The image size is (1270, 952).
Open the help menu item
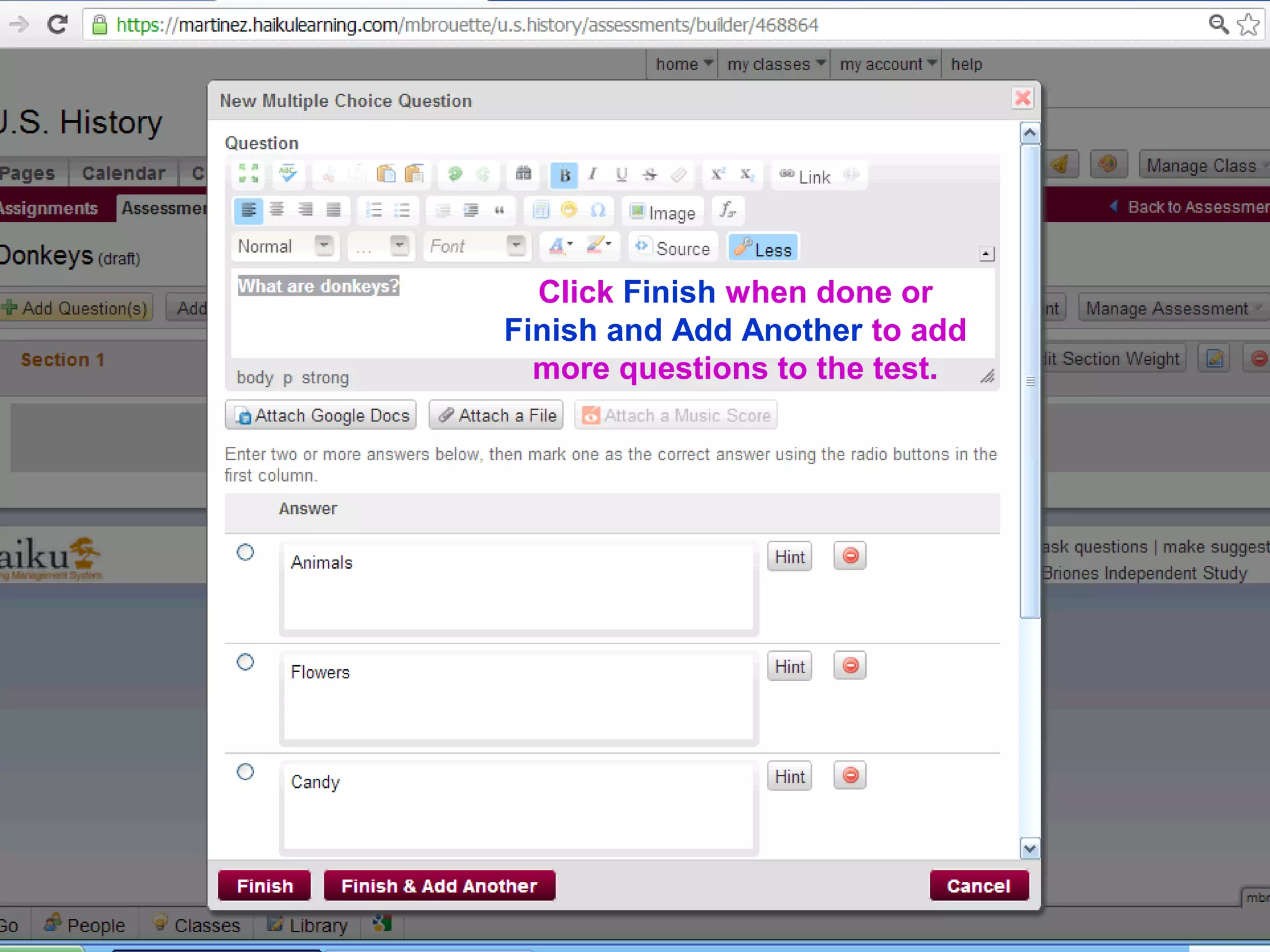[966, 64]
